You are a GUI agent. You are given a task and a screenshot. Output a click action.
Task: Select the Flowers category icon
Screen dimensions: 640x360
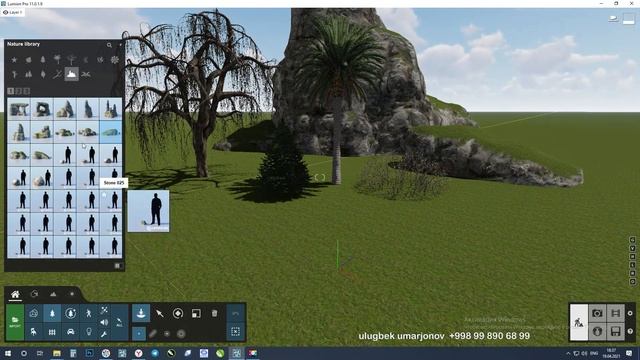click(115, 60)
